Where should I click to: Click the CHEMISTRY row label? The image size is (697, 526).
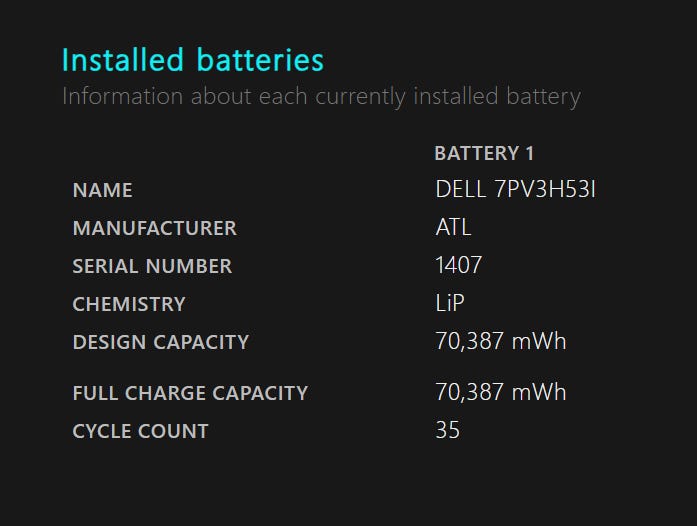[129, 304]
